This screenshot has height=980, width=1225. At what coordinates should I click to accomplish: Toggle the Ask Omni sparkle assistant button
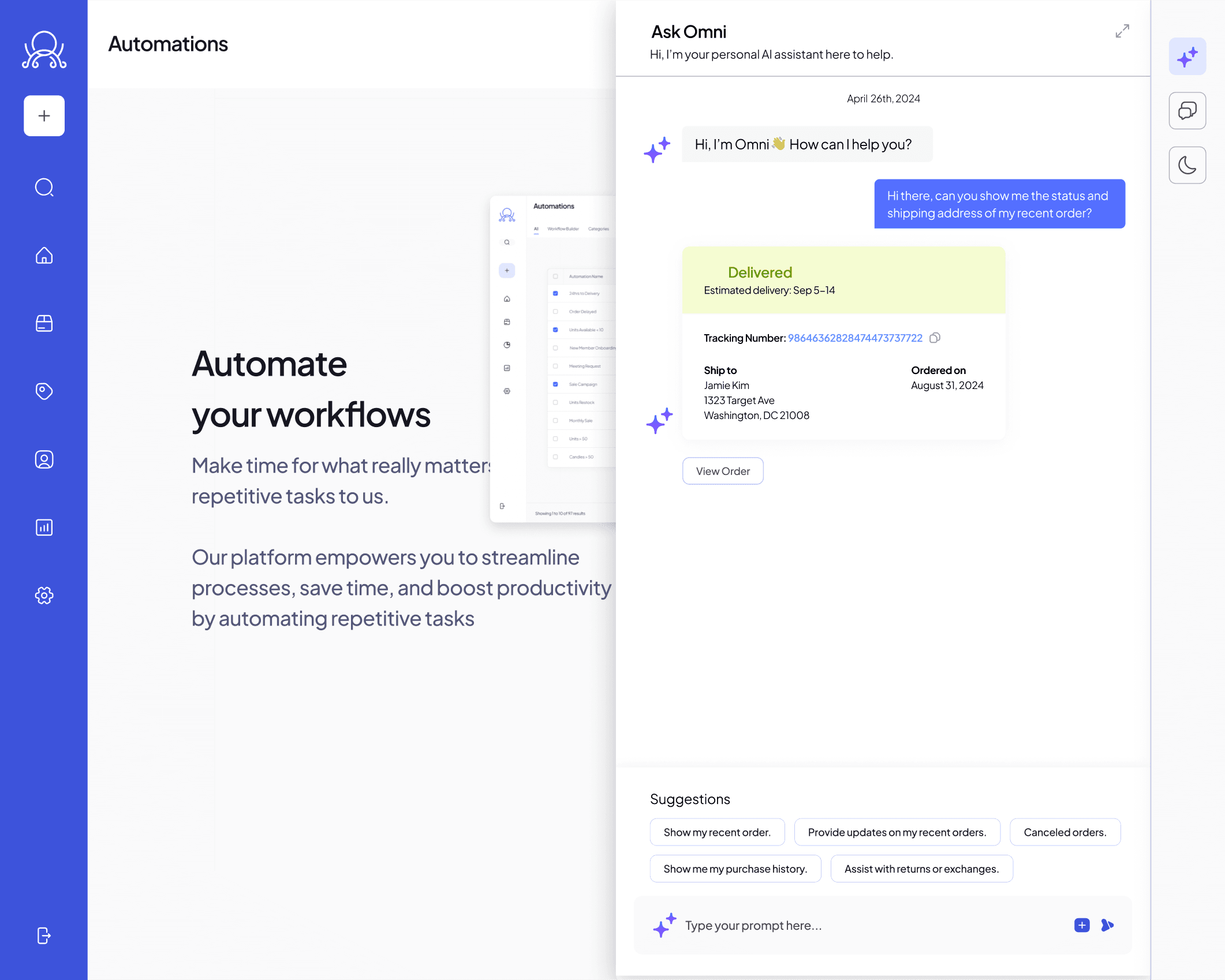[1187, 57]
